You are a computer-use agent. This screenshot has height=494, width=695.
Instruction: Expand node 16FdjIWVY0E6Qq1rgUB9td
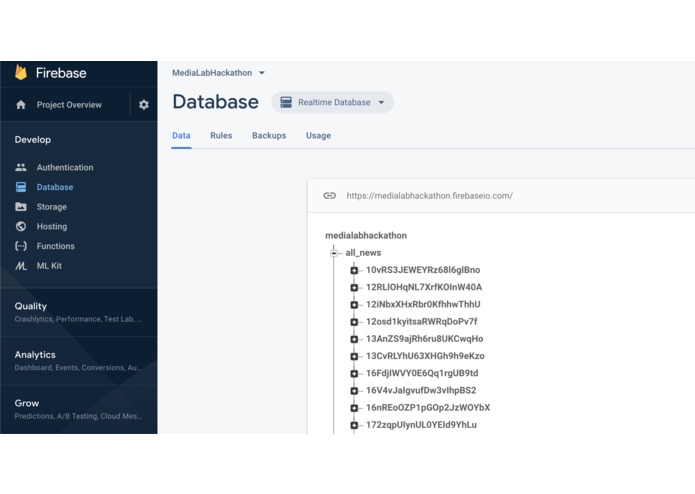point(354,374)
